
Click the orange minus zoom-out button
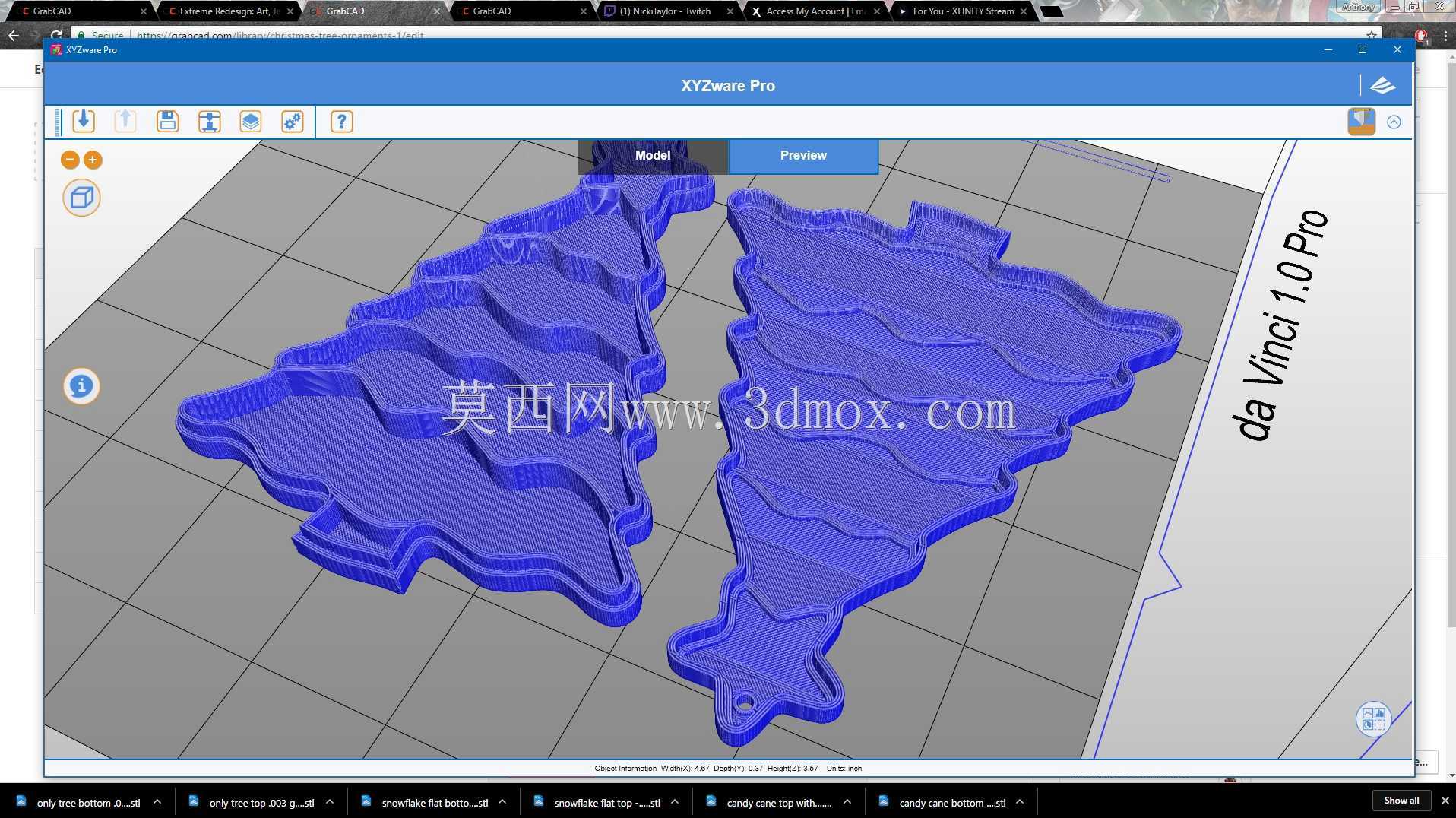[x=70, y=160]
